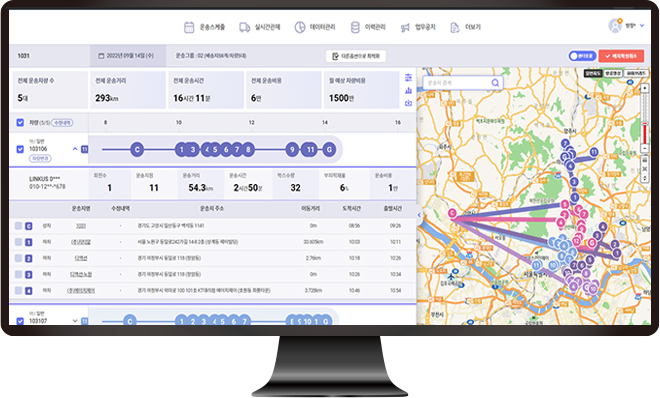Click the magnifier icon in map search
Image resolution: width=660 pixels, height=398 pixels.
coord(495,83)
